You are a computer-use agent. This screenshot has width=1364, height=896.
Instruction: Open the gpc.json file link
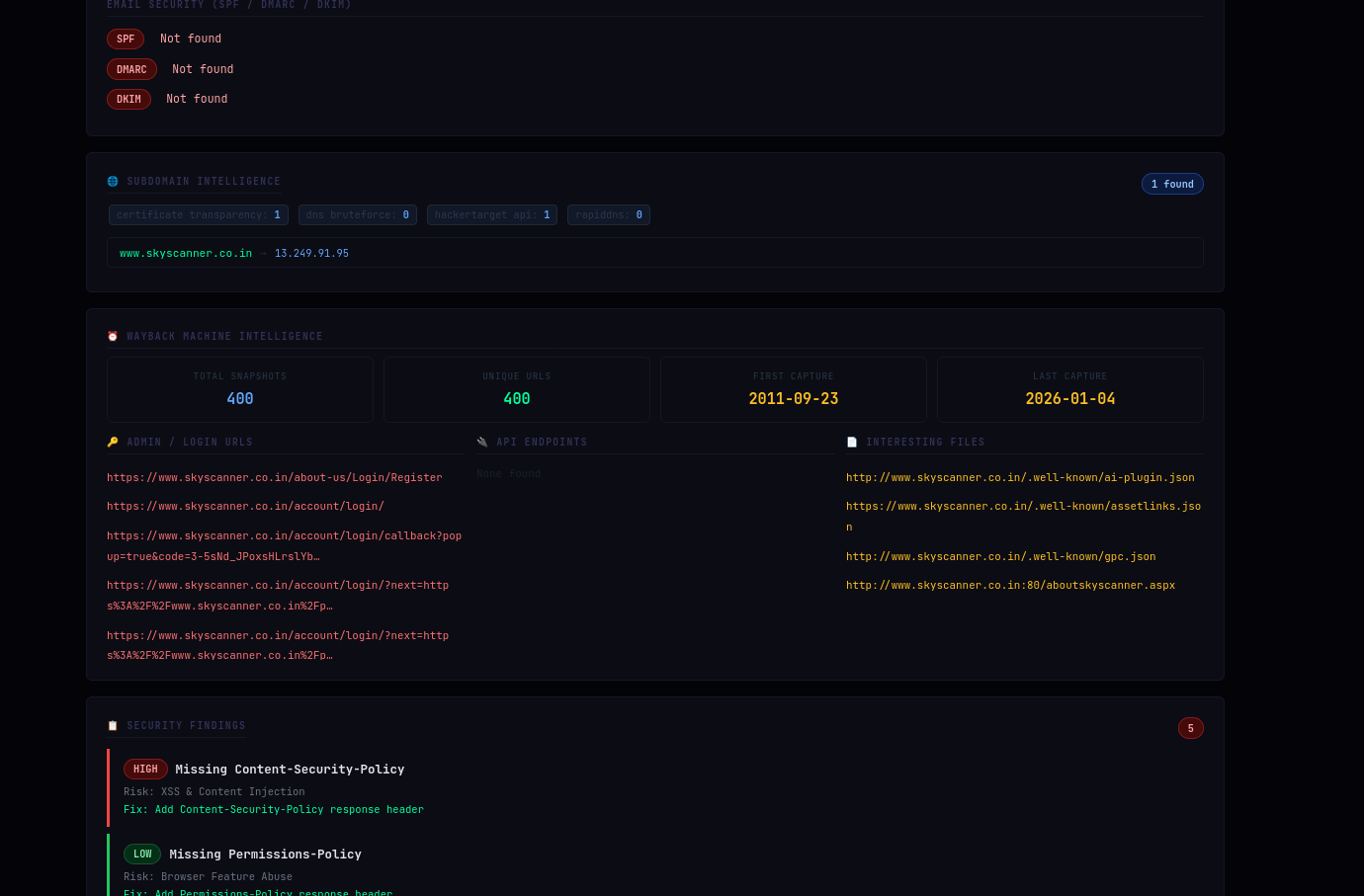(1001, 557)
